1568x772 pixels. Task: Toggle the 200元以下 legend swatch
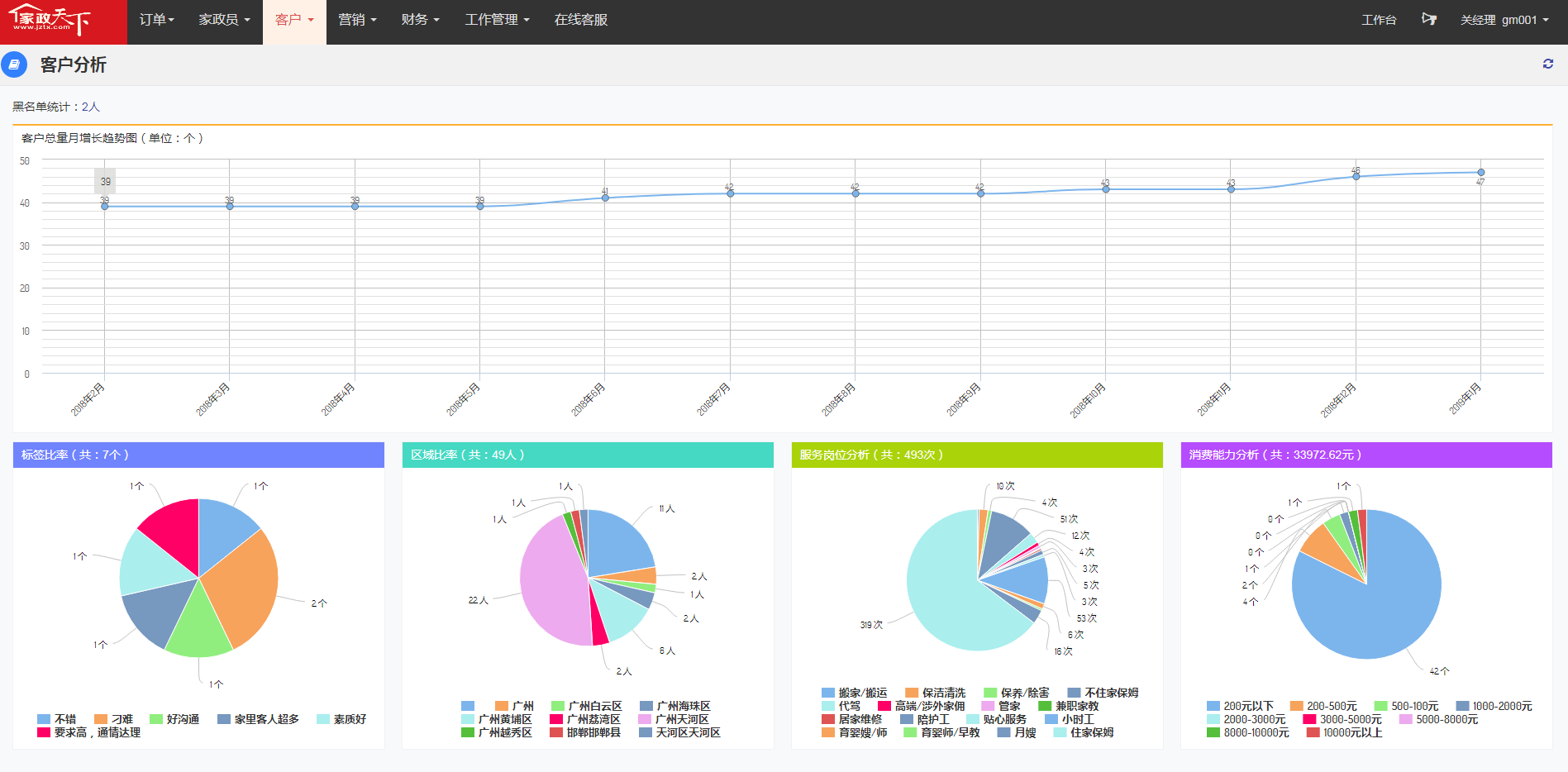(x=1213, y=706)
